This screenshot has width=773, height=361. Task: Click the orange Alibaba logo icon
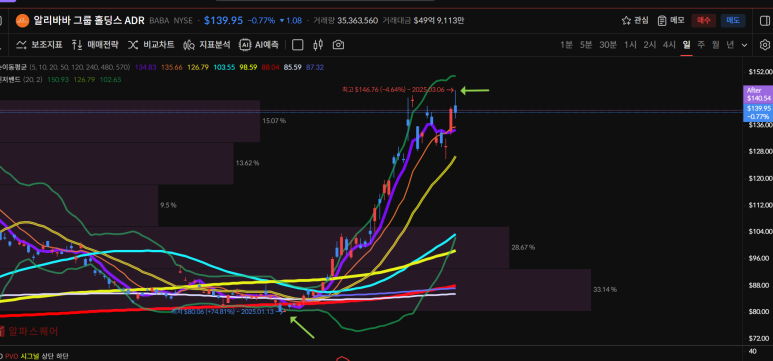(x=23, y=21)
